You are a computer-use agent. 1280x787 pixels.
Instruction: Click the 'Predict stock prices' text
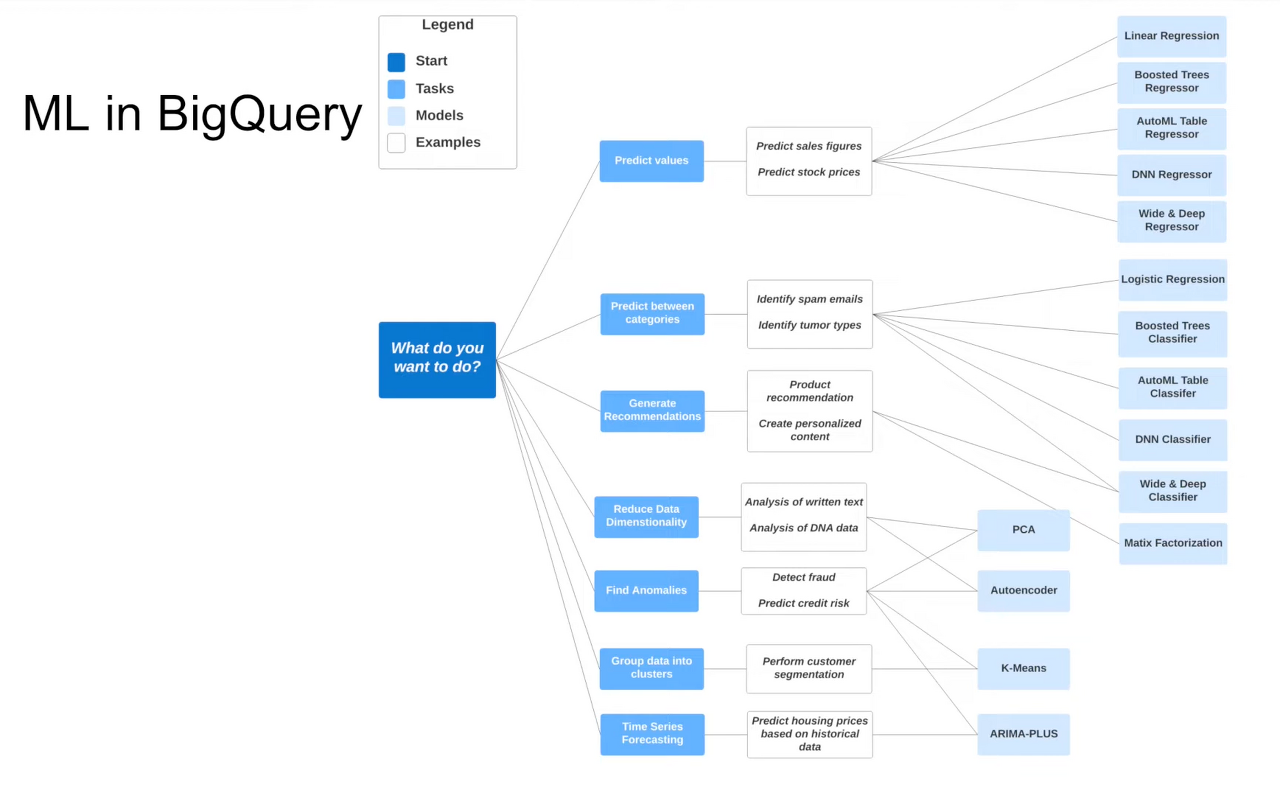[809, 173]
